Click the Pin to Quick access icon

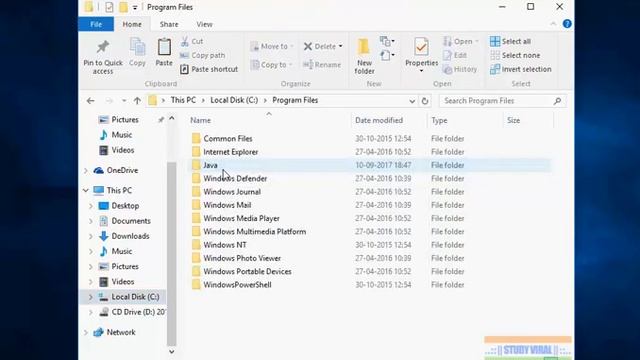[103, 47]
